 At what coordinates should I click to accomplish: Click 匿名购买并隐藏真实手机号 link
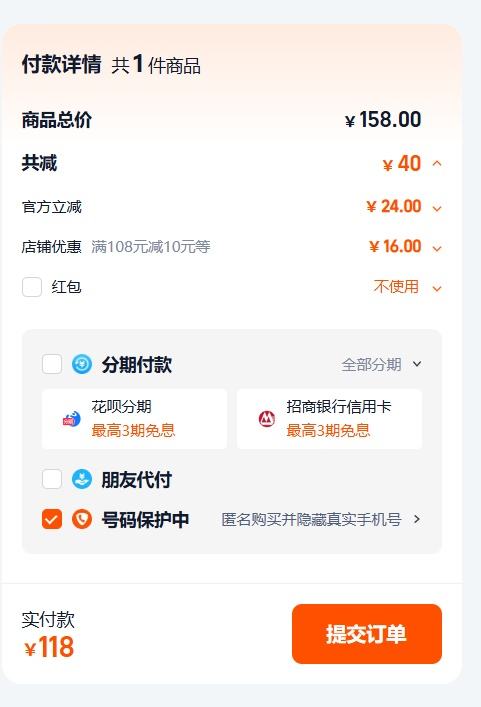(x=312, y=519)
